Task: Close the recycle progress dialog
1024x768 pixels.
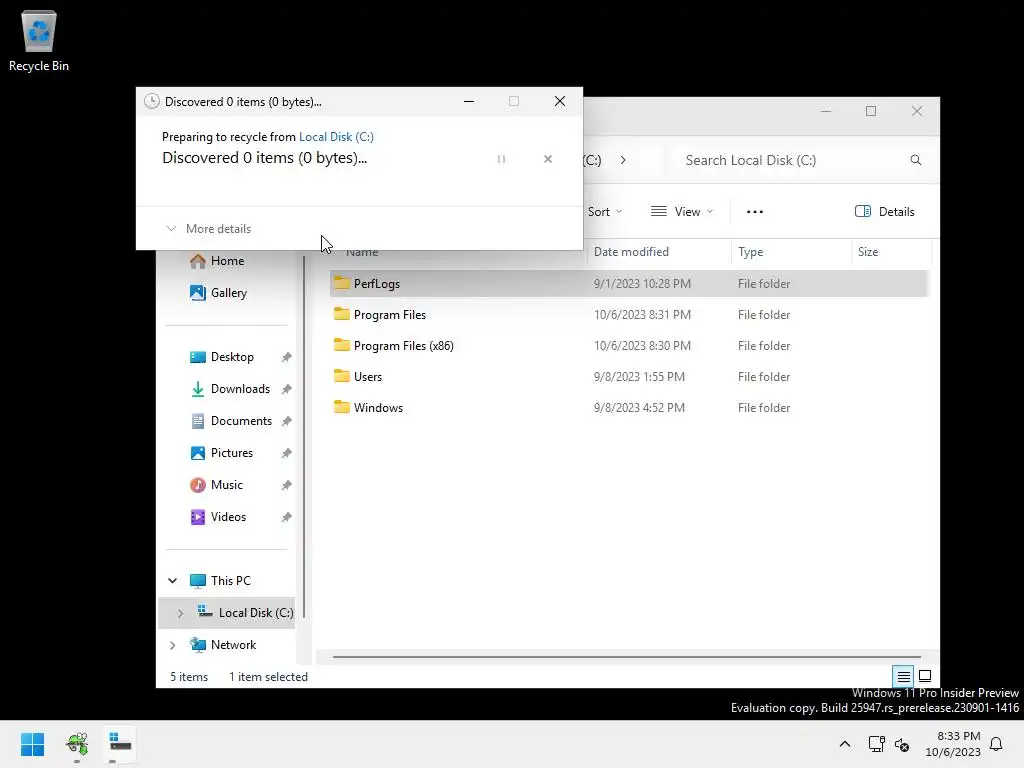Action: [x=560, y=101]
